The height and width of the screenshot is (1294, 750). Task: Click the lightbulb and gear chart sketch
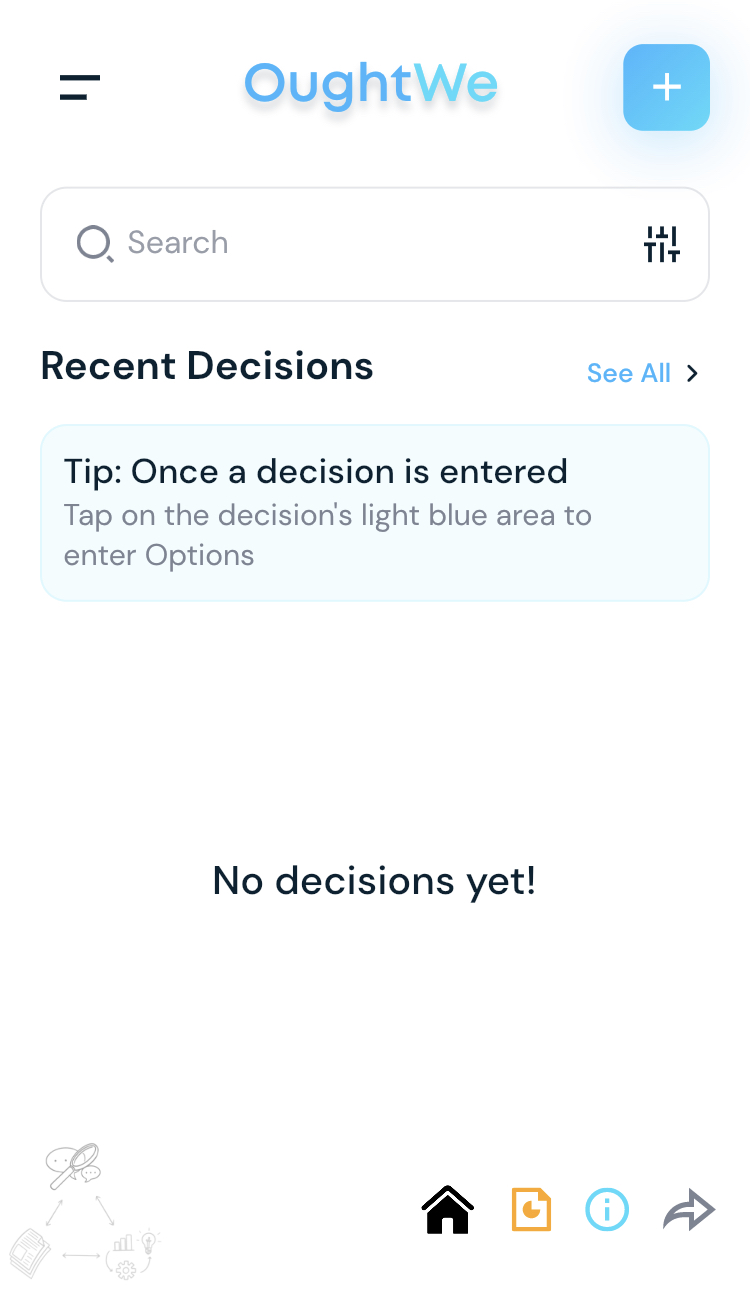point(134,1253)
